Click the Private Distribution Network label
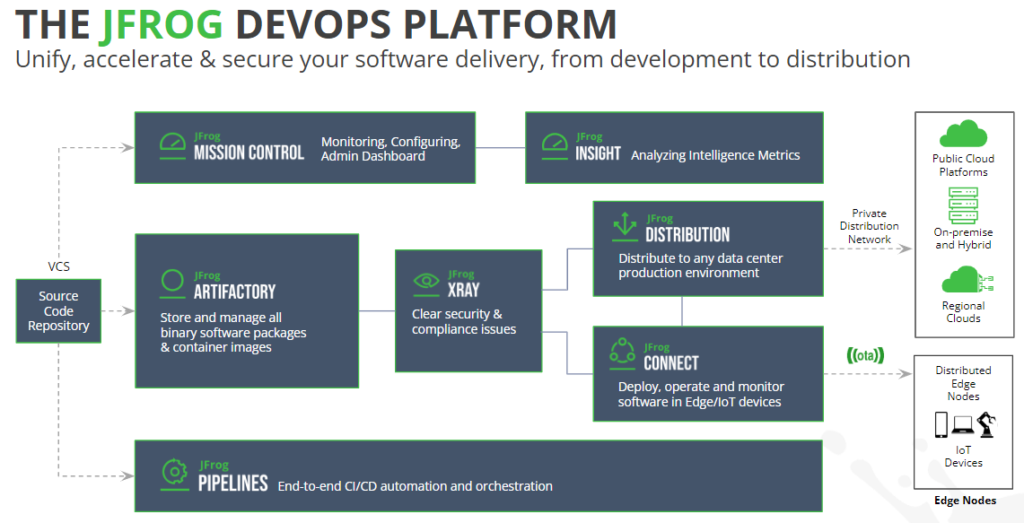Viewport: 1024px width, 523px height. 869,226
